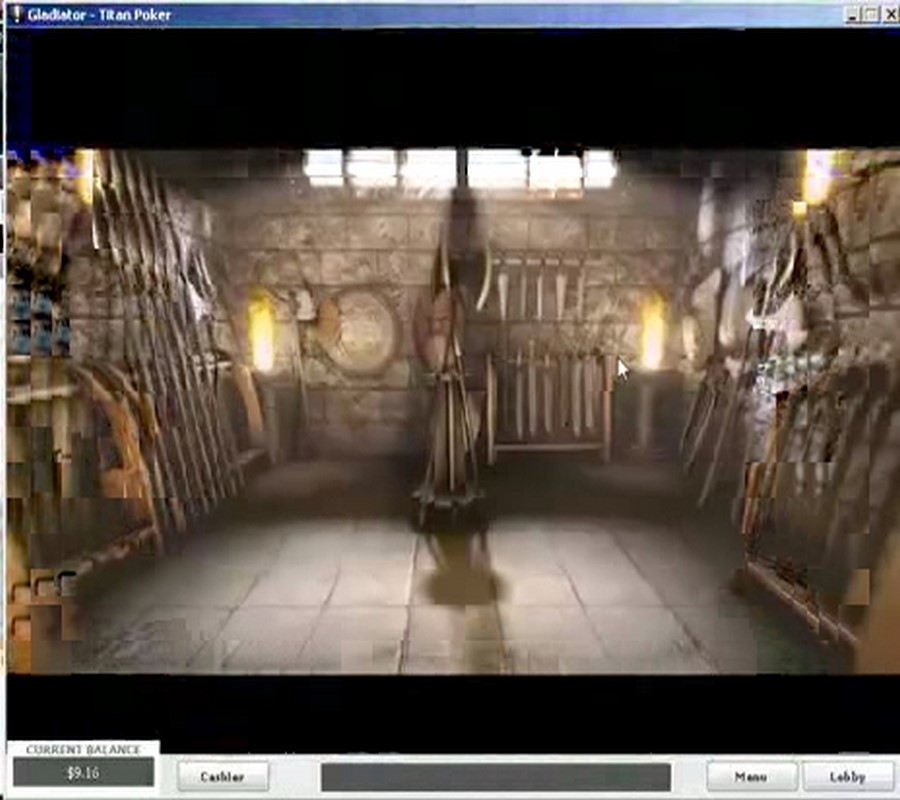Viewport: 900px width, 800px height.
Task: Click the Gladiator app icon in title bar
Action: point(15,14)
